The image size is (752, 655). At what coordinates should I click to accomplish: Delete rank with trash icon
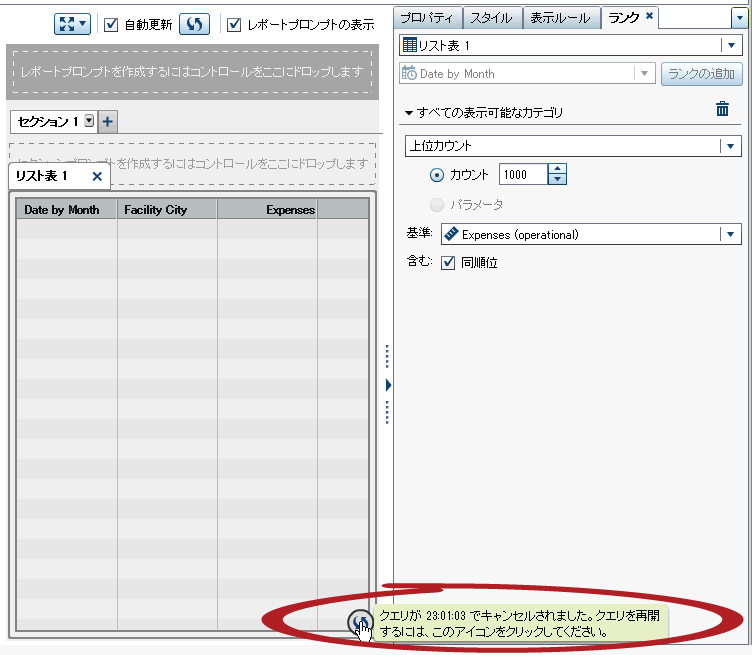[722, 110]
